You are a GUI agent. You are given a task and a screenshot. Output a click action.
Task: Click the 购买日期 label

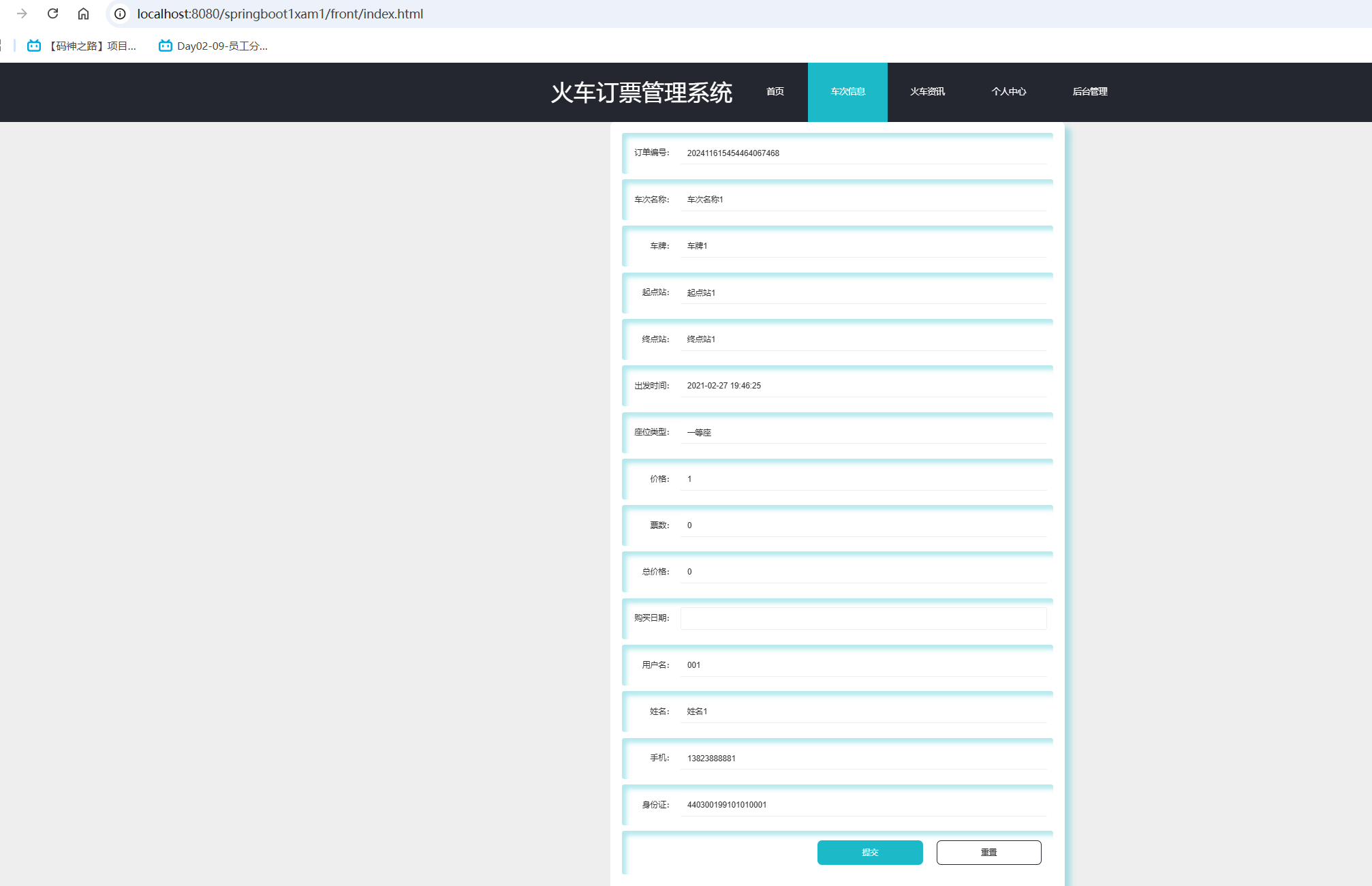coord(652,618)
